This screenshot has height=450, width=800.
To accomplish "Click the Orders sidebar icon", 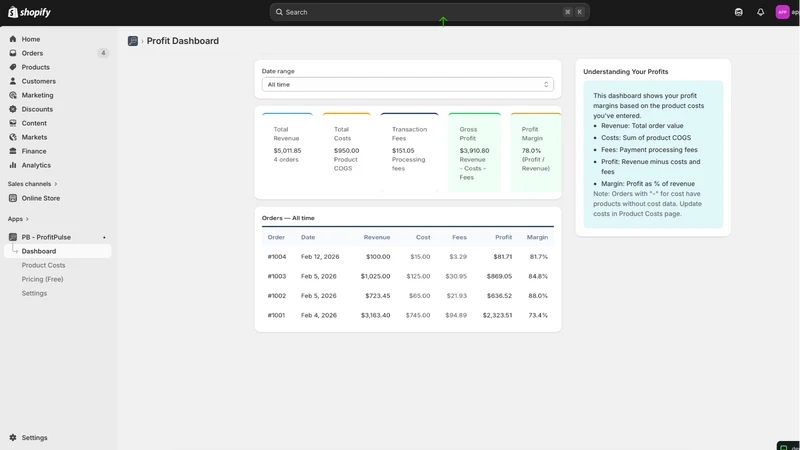I will coord(13,53).
